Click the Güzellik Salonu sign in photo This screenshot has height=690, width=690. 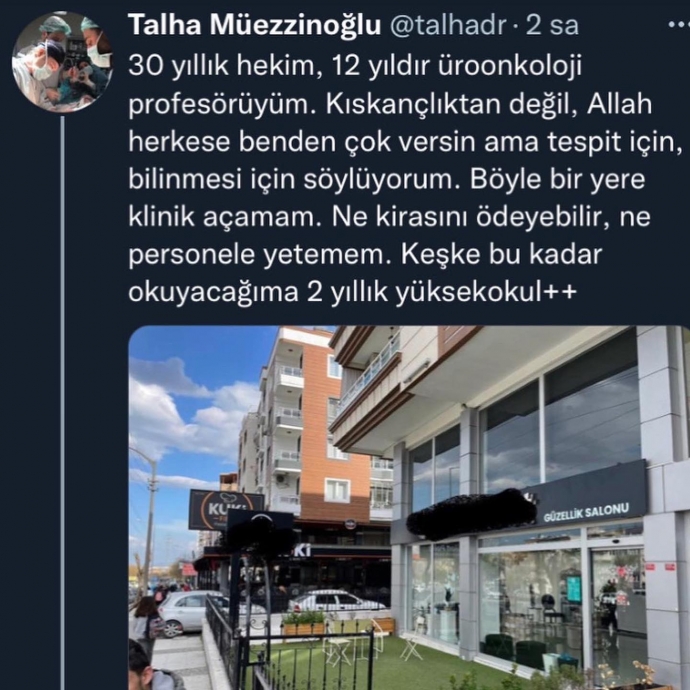586,513
